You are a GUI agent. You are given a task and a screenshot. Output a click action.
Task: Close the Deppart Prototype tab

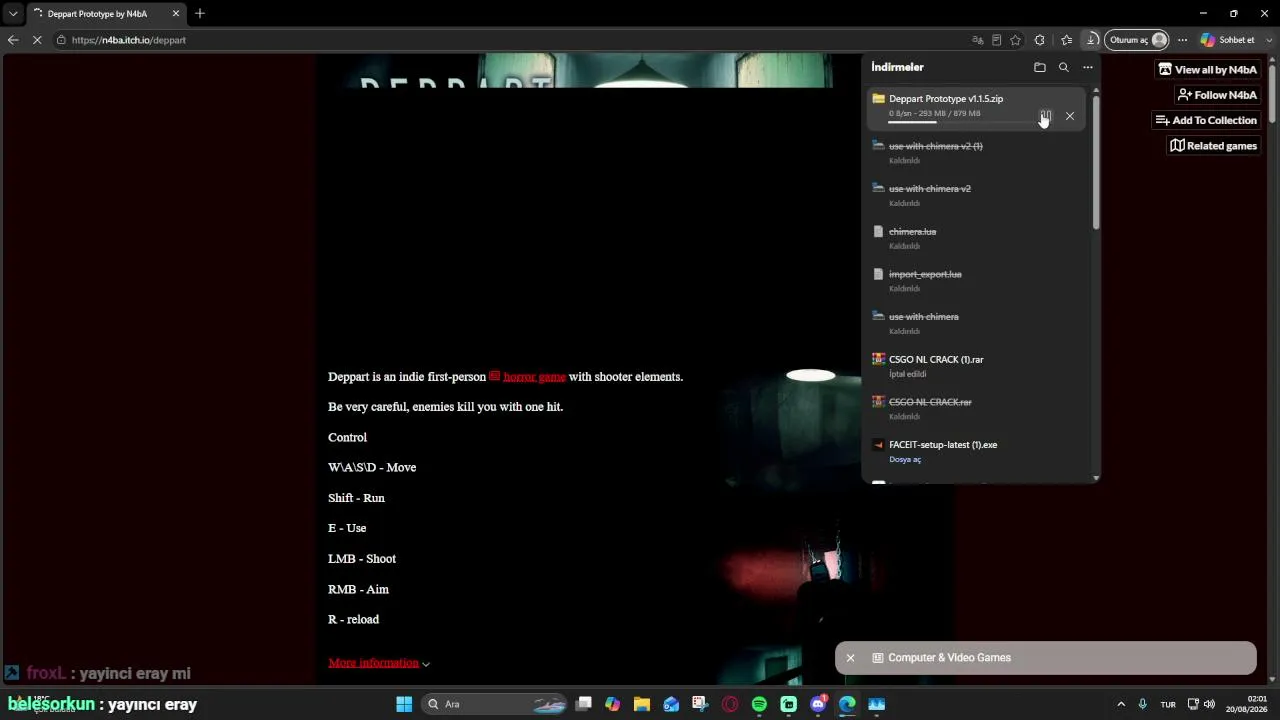click(x=176, y=14)
